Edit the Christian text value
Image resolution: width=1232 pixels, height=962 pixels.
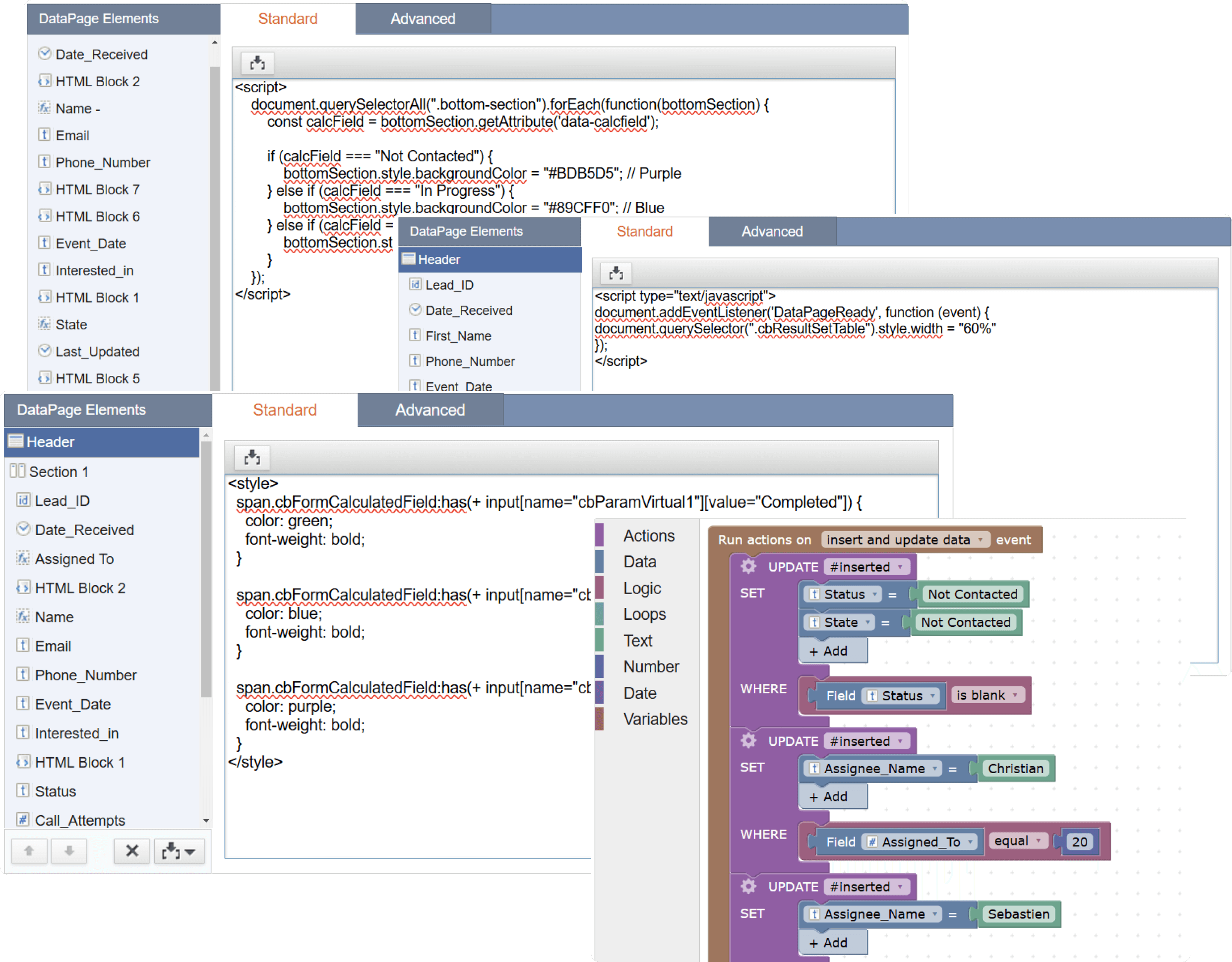tap(1015, 768)
